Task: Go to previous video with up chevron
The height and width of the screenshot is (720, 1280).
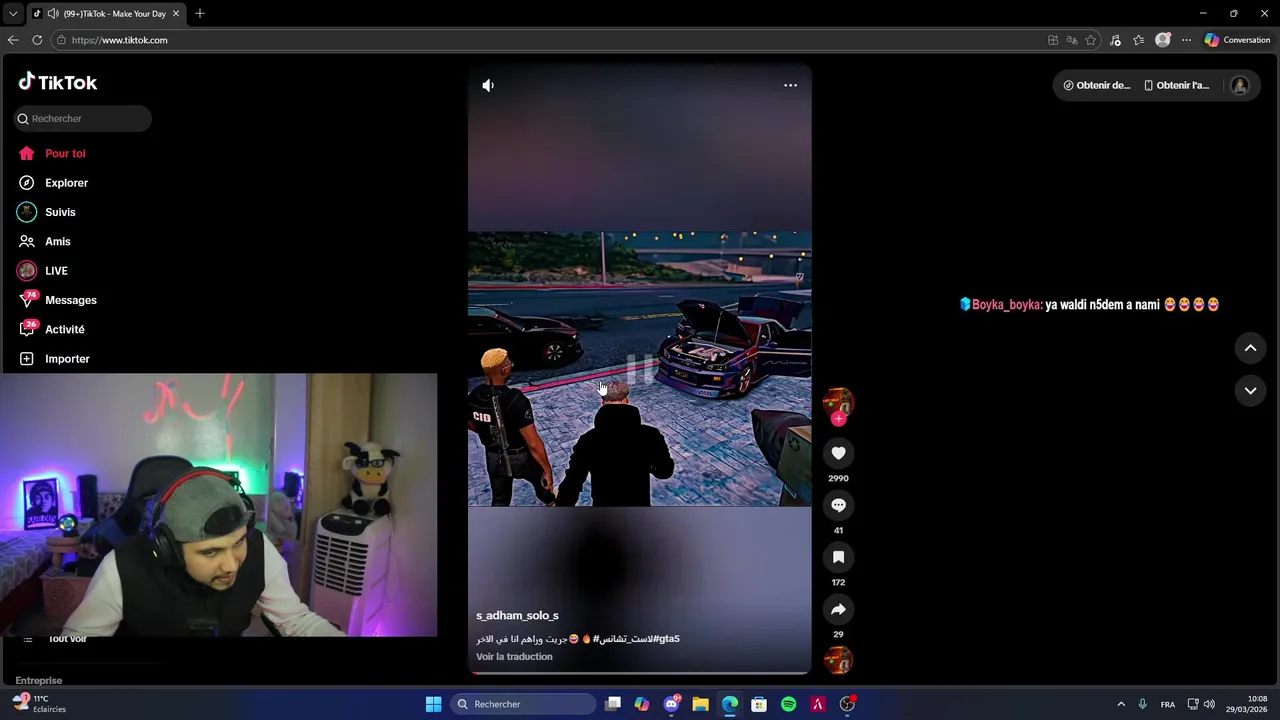Action: click(x=1250, y=348)
